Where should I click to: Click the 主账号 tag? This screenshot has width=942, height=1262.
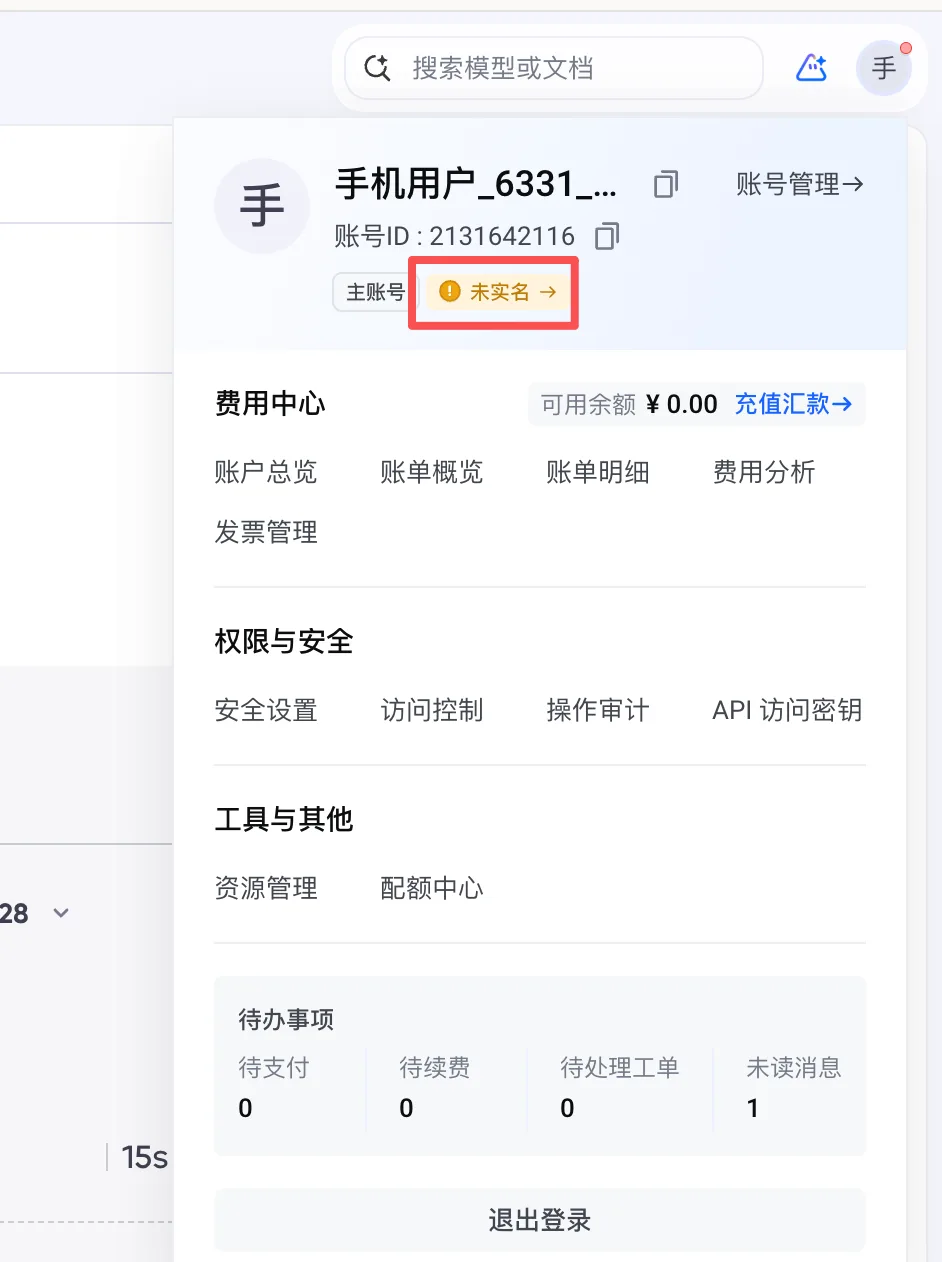point(375,292)
